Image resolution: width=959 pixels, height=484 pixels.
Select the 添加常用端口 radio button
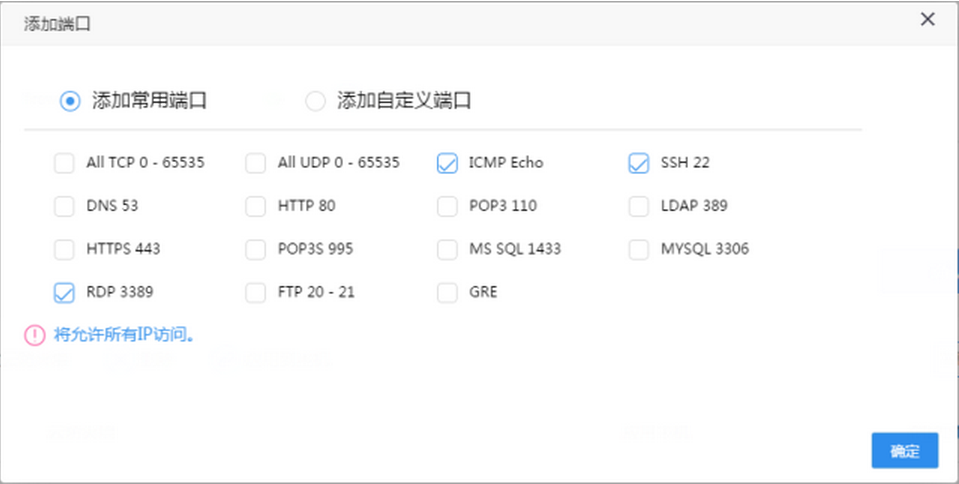(x=70, y=100)
